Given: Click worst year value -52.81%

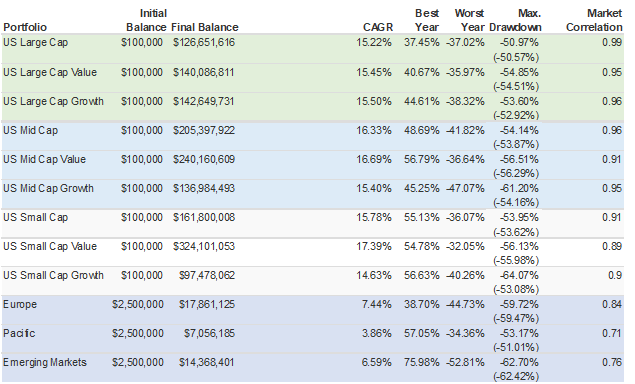Looking at the screenshot, I should (x=465, y=362).
